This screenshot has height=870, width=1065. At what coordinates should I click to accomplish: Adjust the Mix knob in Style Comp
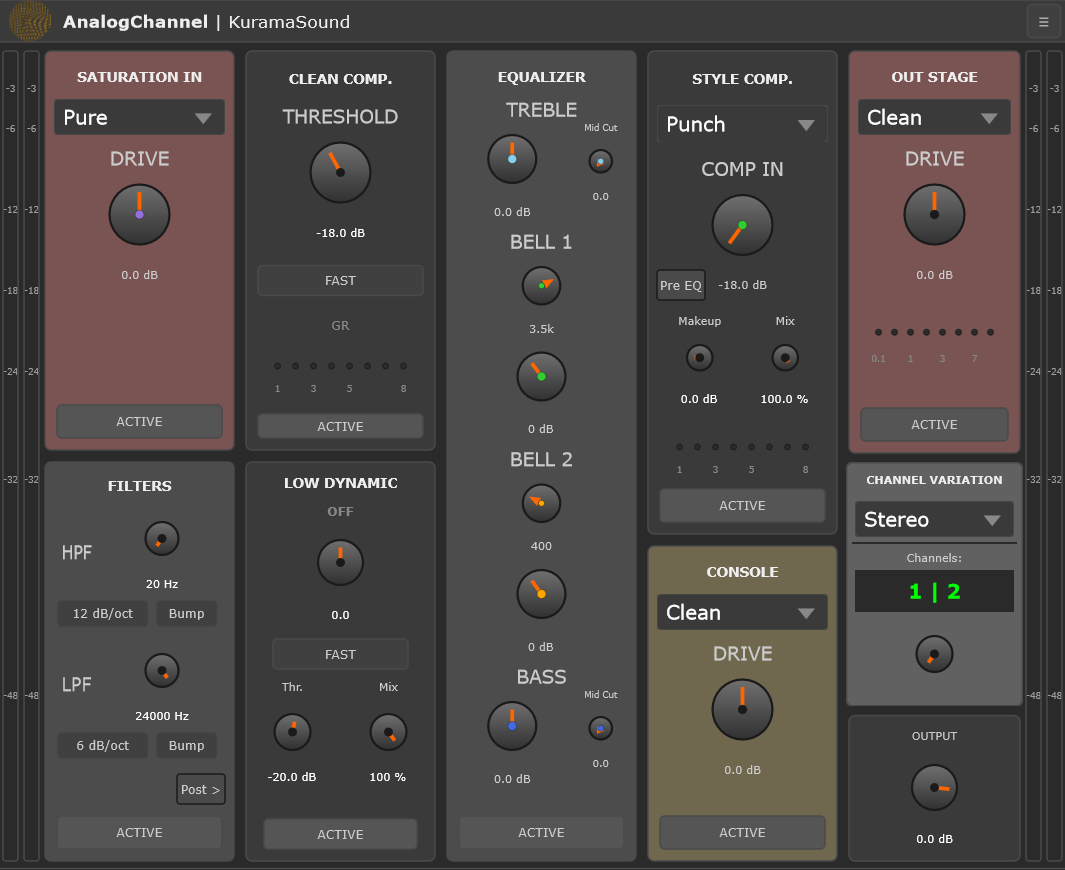(x=785, y=357)
